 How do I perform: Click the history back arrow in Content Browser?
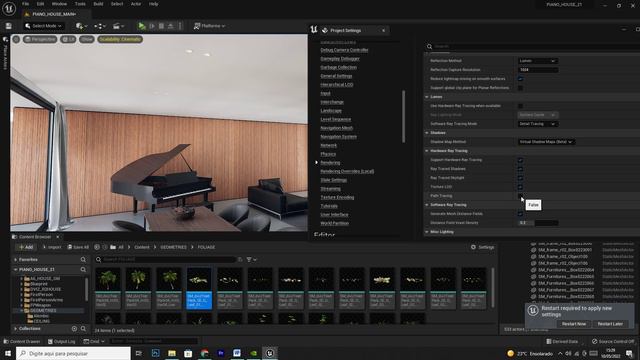[97, 247]
